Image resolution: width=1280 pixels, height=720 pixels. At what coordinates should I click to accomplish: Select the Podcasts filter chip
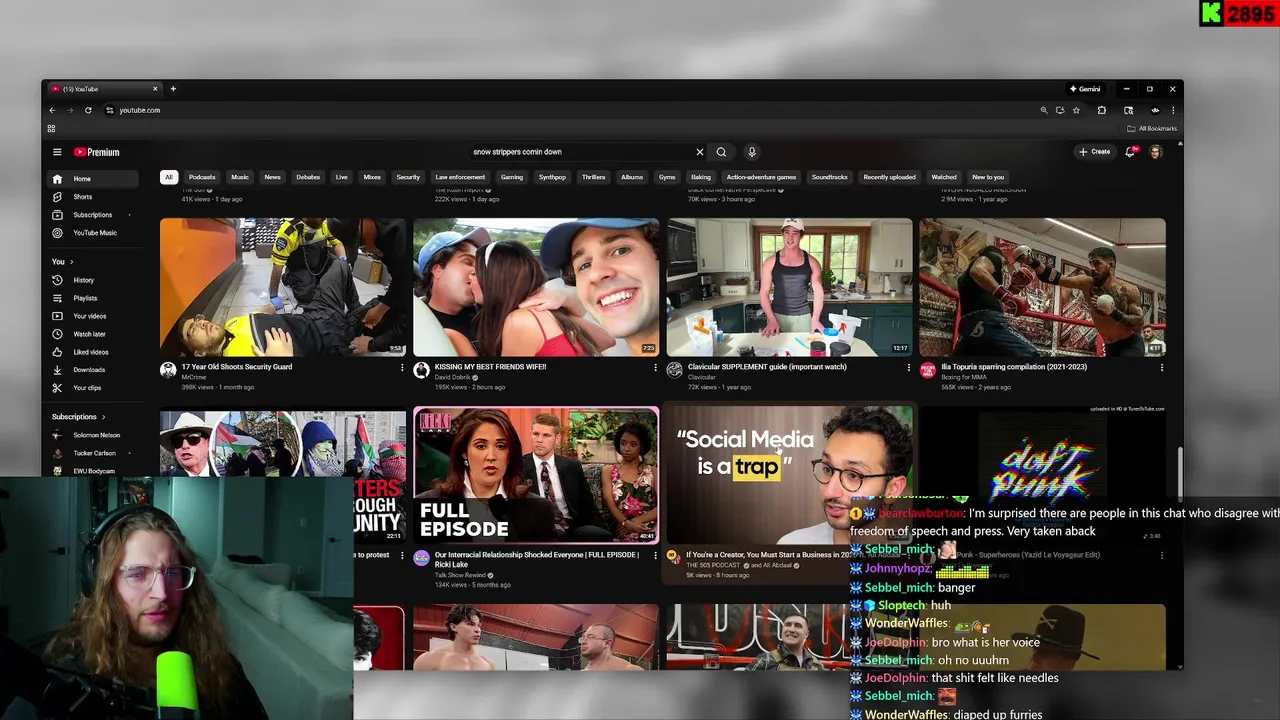coord(202,177)
